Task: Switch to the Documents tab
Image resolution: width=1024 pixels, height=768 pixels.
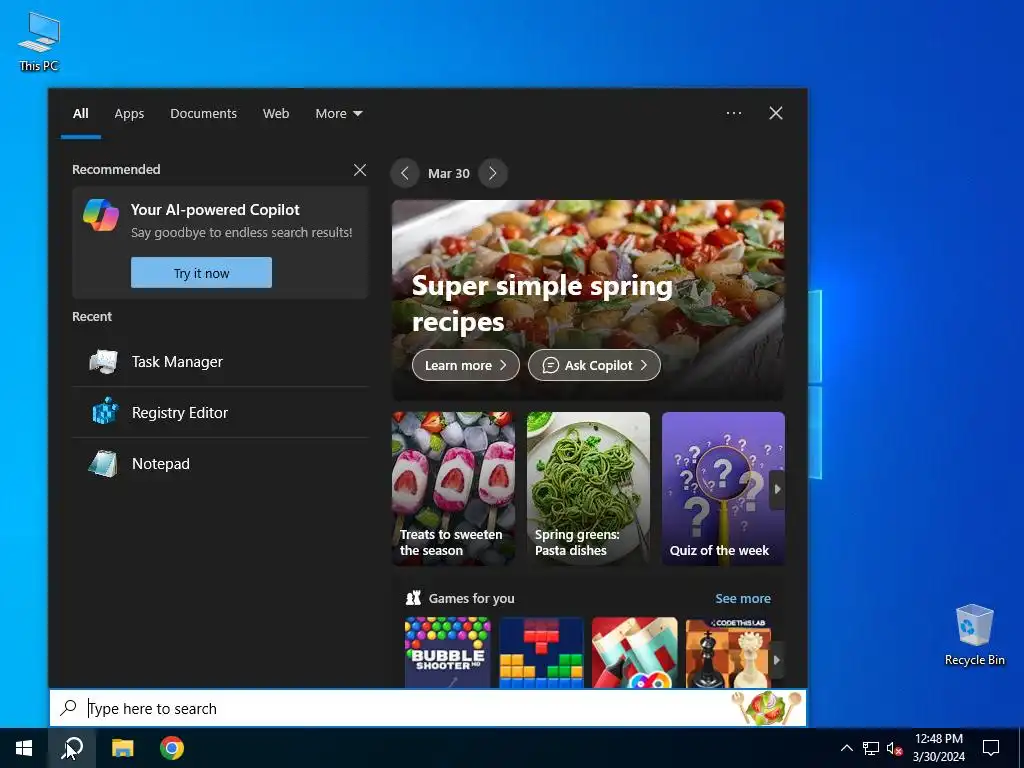Action: coord(203,114)
